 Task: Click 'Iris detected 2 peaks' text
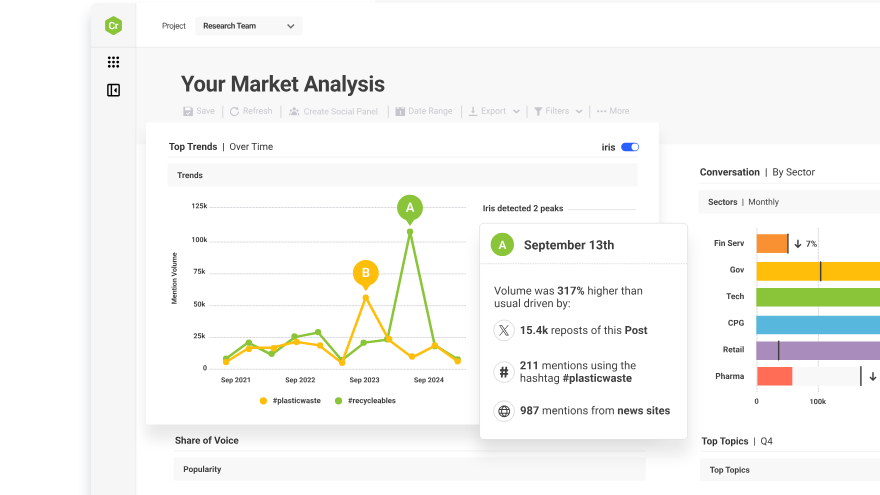click(522, 208)
